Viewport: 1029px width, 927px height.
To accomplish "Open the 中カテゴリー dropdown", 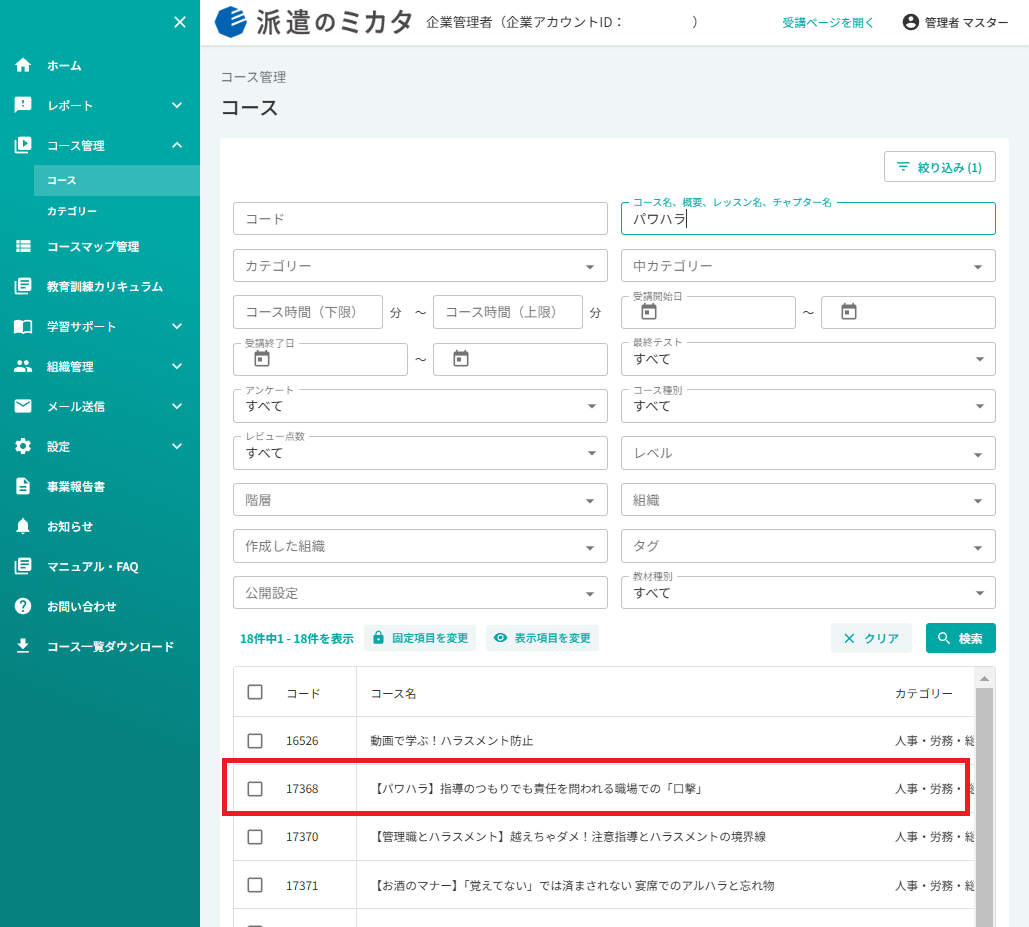I will (x=808, y=266).
